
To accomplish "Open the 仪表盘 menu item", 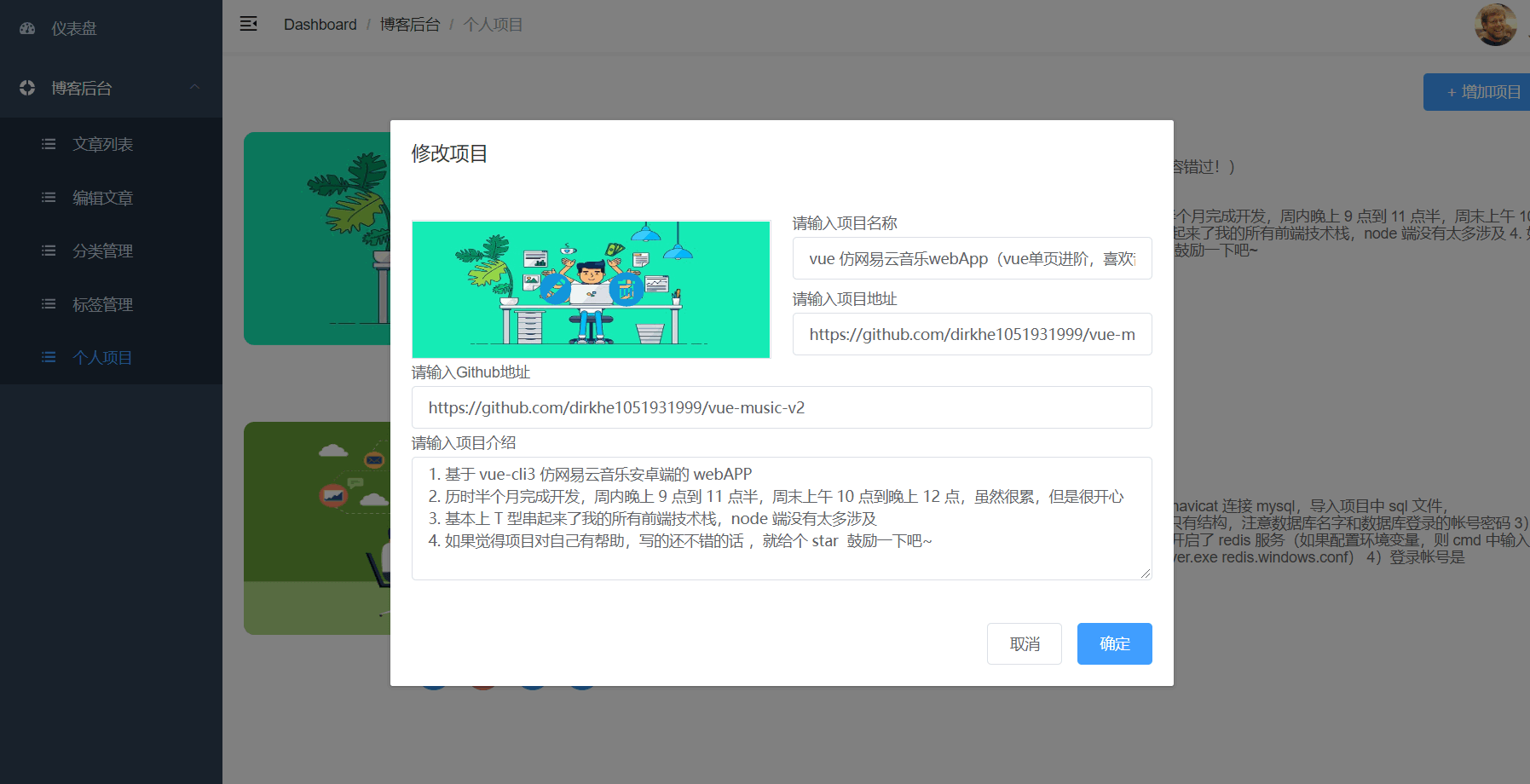I will (111, 28).
